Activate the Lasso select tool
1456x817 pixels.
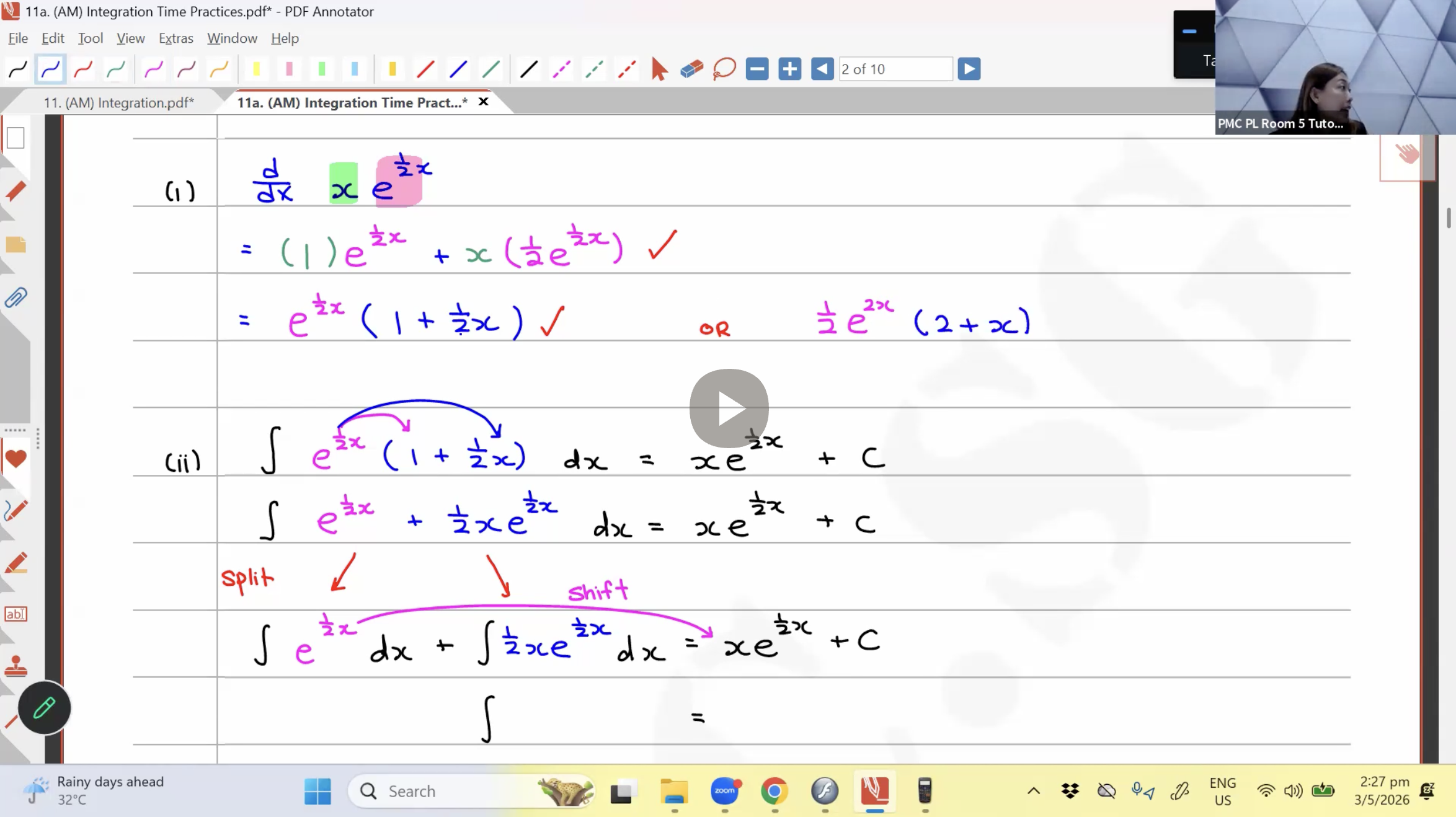(724, 69)
